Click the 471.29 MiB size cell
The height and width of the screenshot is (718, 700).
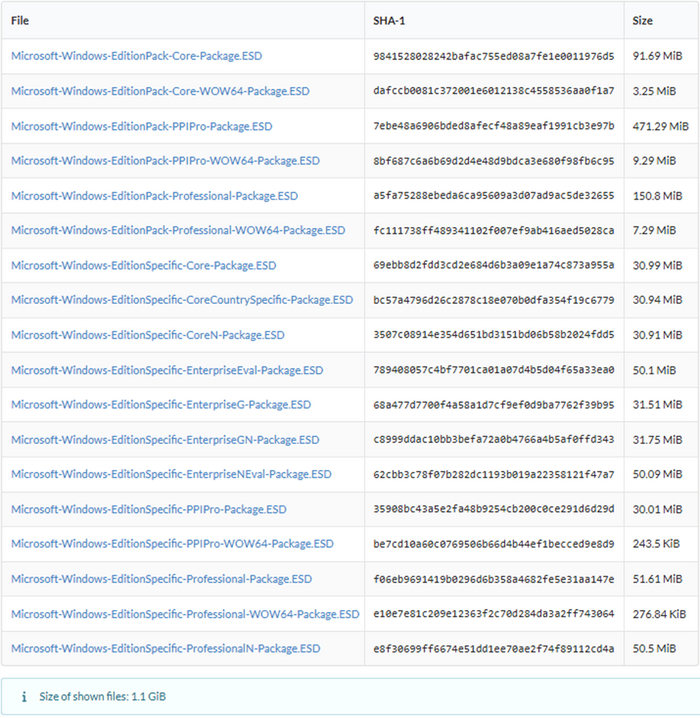coord(661,126)
